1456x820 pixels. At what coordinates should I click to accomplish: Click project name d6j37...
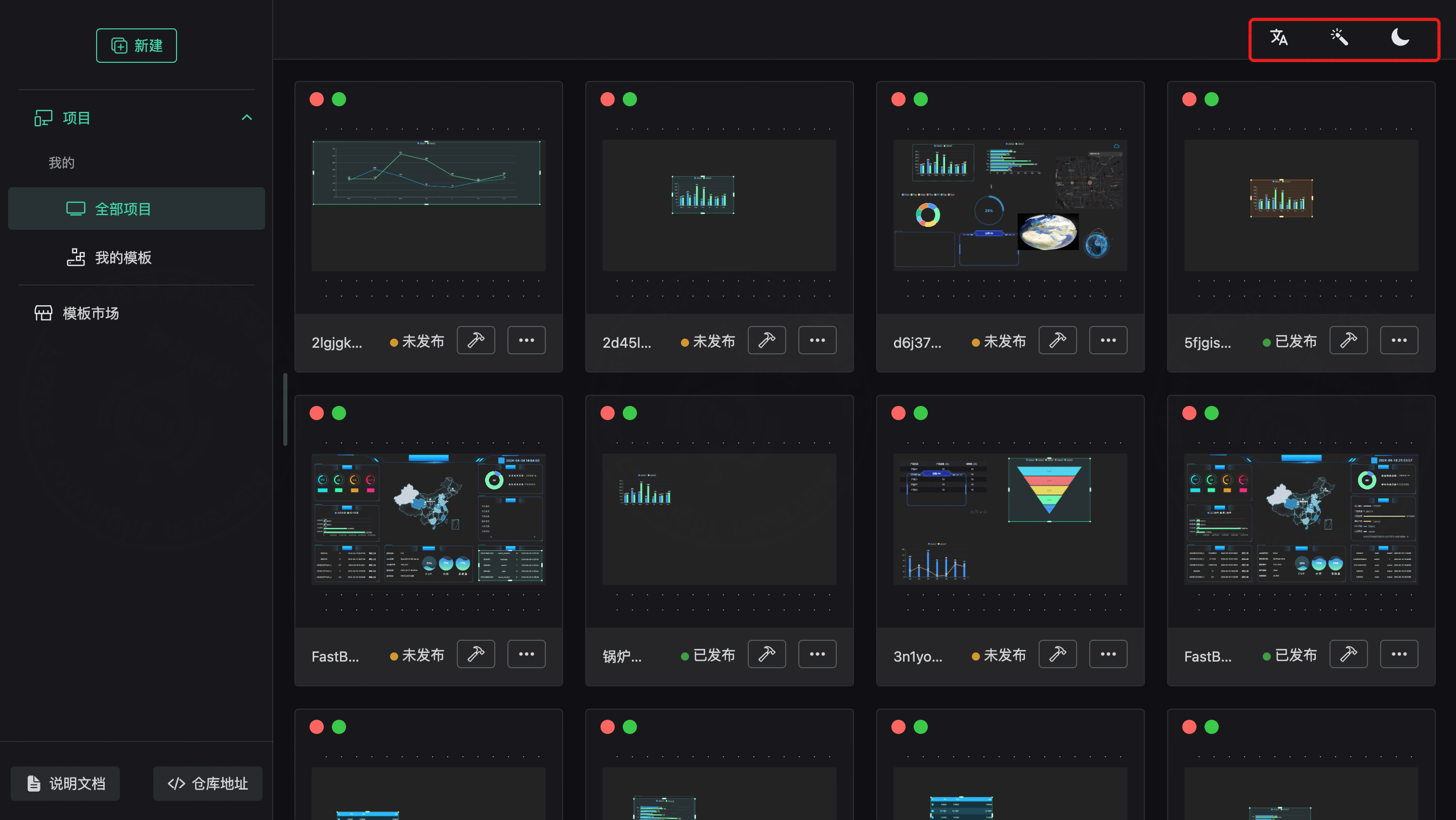click(x=917, y=343)
